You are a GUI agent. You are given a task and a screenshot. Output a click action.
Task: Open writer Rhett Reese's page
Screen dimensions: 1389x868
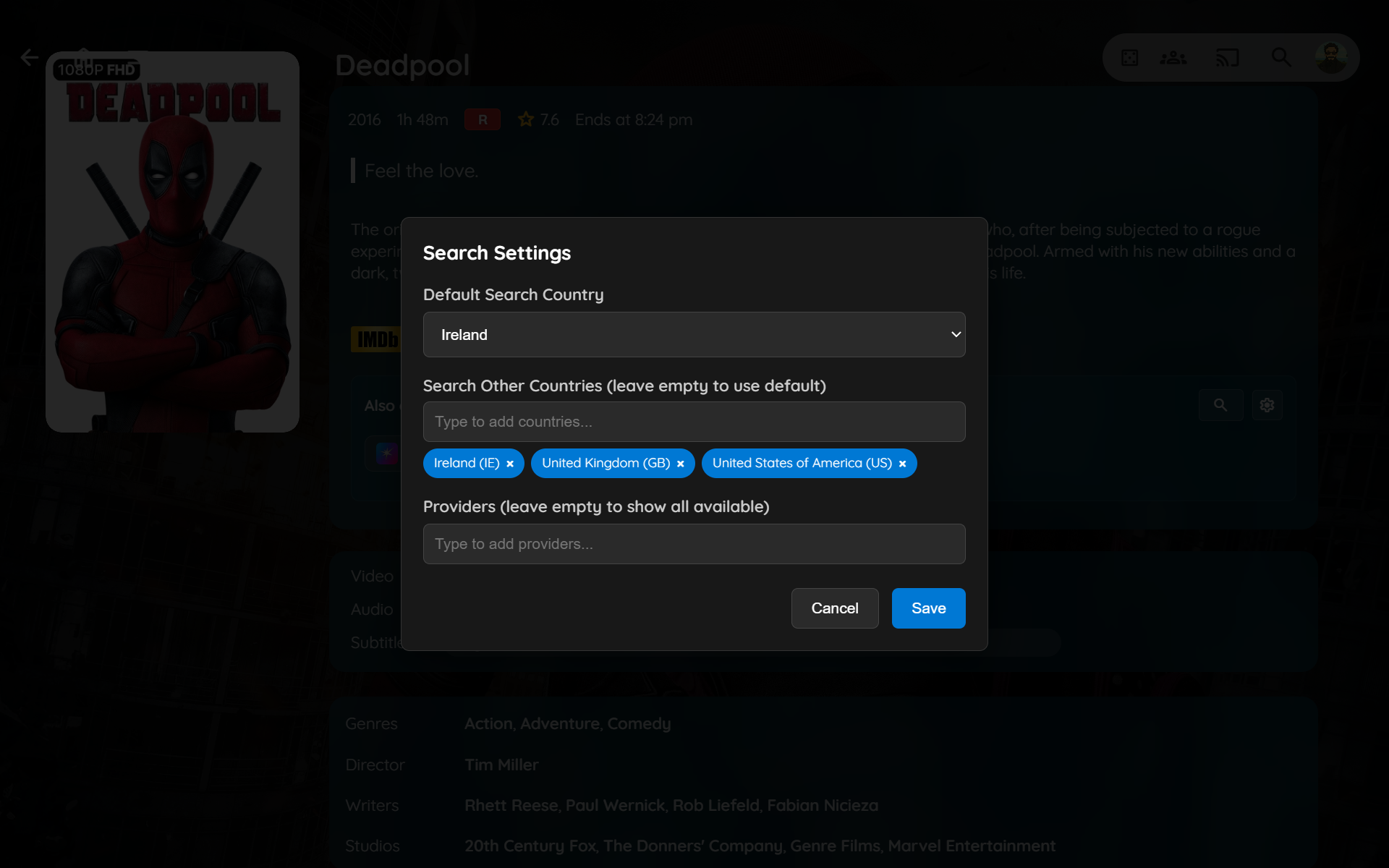[511, 805]
